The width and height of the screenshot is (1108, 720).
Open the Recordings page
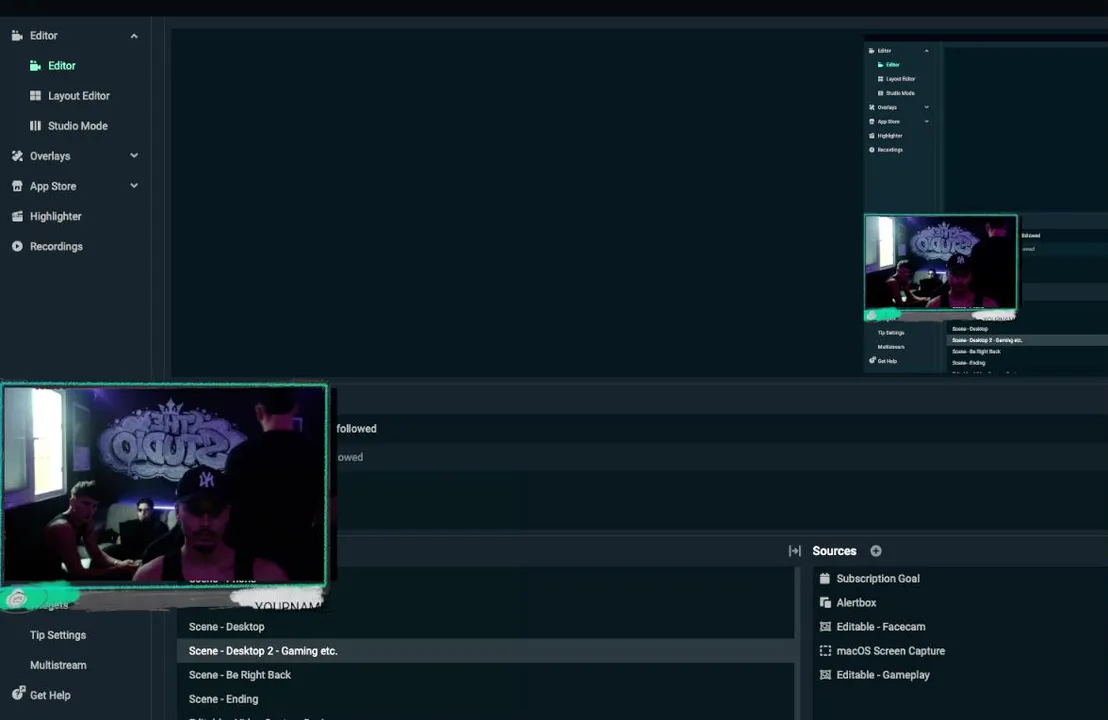(56, 247)
